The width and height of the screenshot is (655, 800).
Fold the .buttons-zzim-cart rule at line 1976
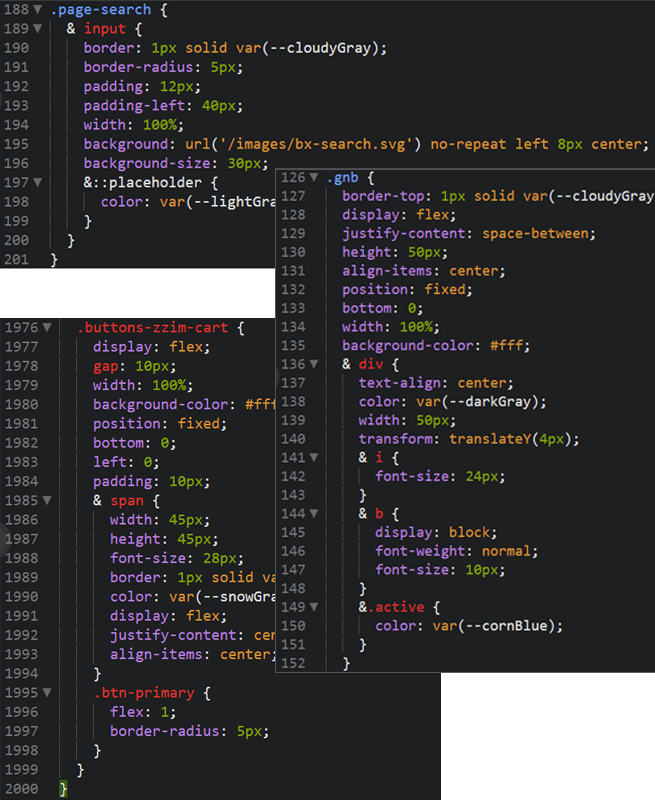[47, 328]
